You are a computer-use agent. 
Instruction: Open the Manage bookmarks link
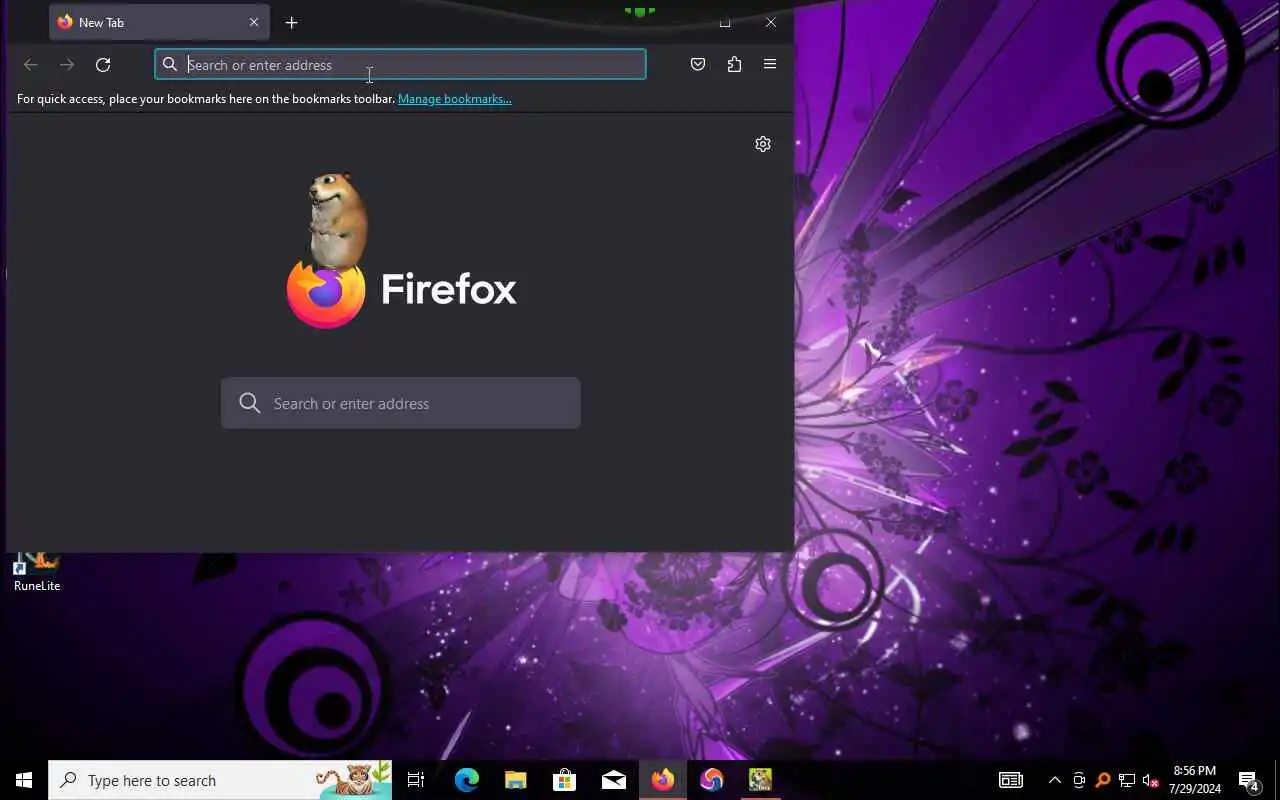[x=454, y=99]
